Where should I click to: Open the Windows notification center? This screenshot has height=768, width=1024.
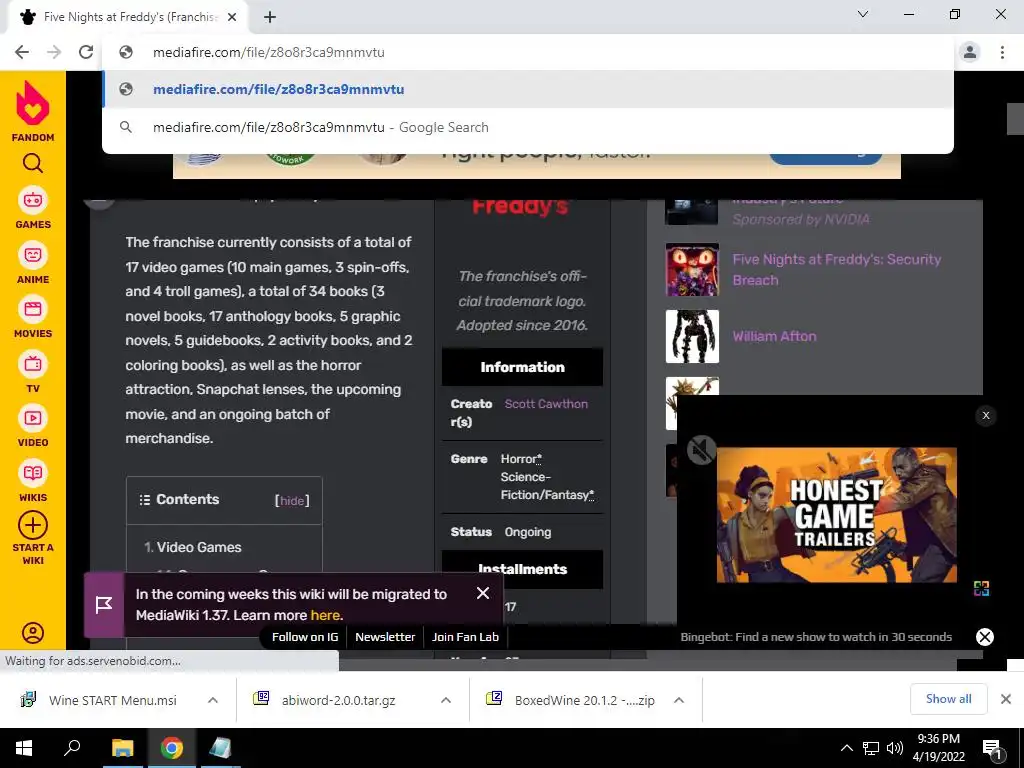click(x=991, y=748)
